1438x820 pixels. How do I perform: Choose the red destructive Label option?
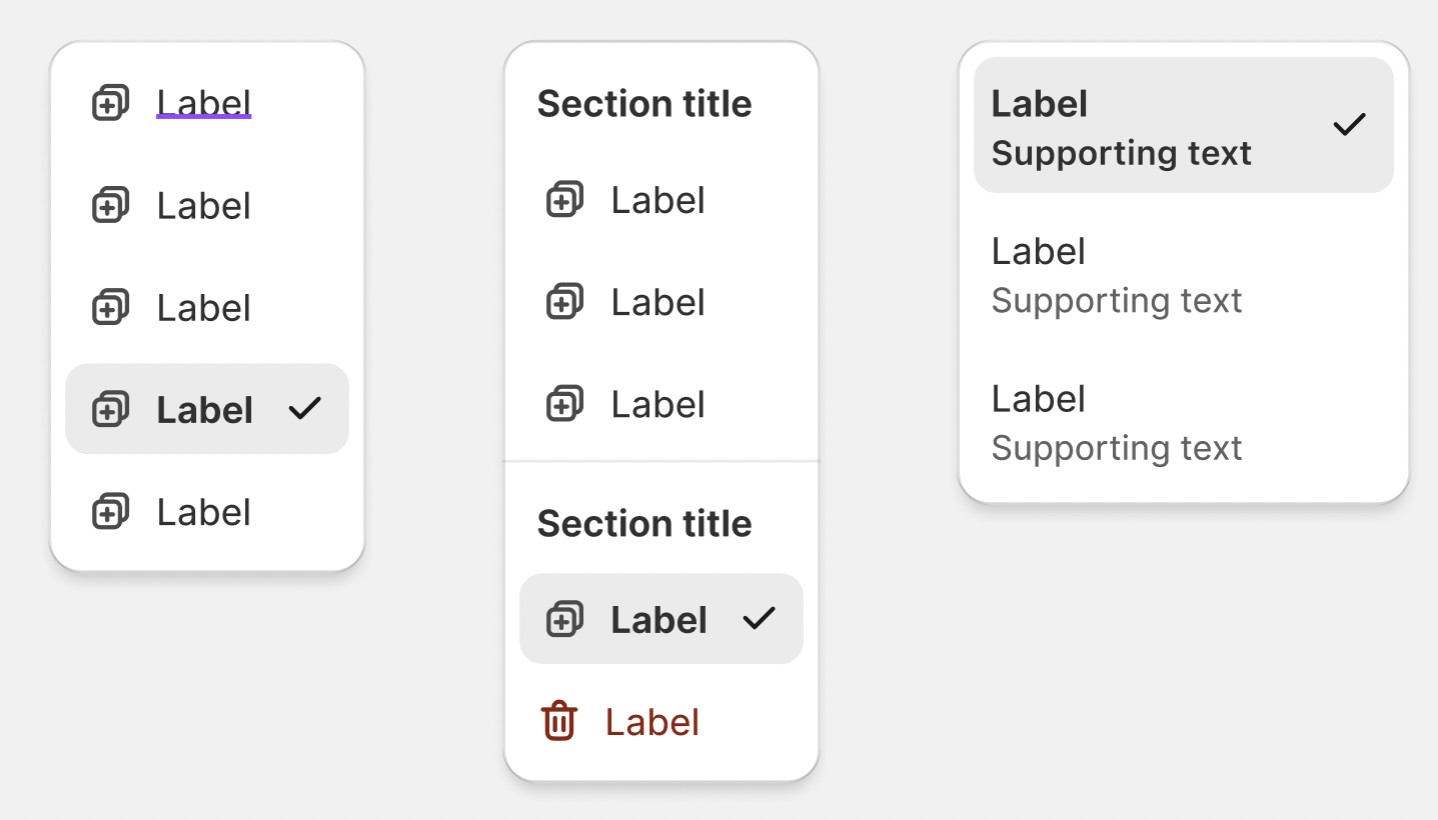tap(652, 722)
